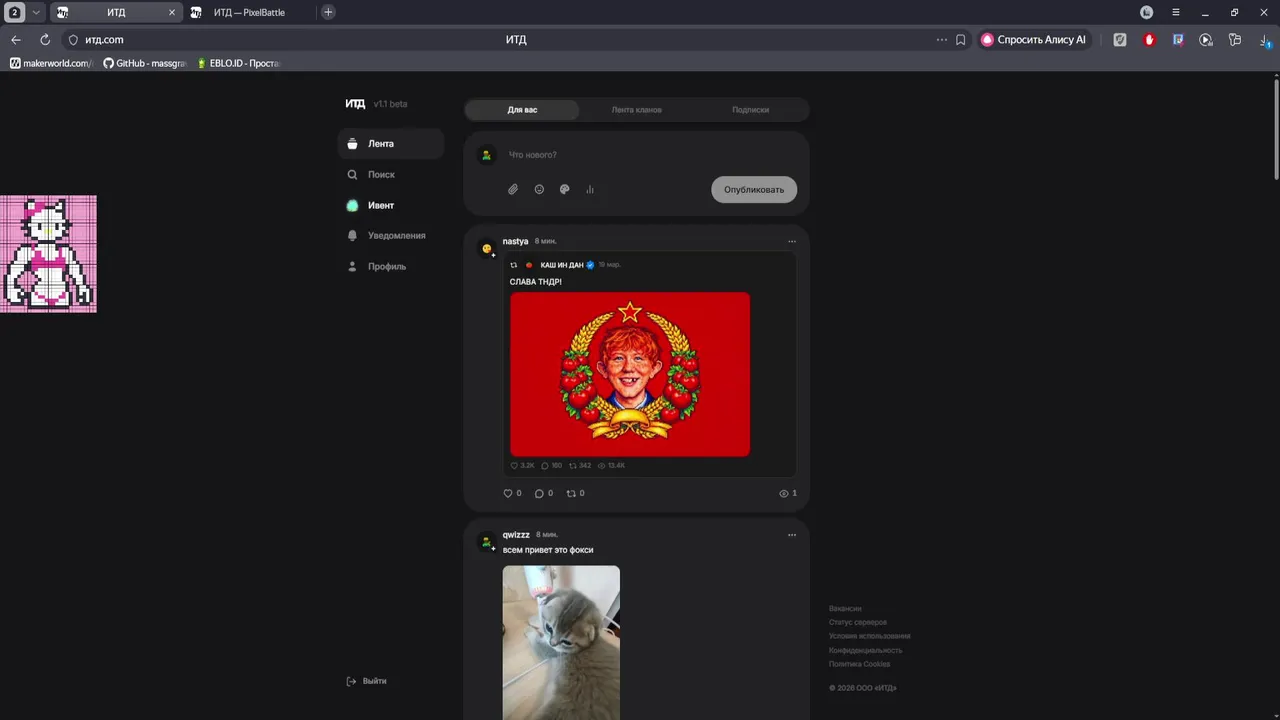Open the three-dot menu on qwizzz's post
This screenshot has height=720, width=1280.
792,535
